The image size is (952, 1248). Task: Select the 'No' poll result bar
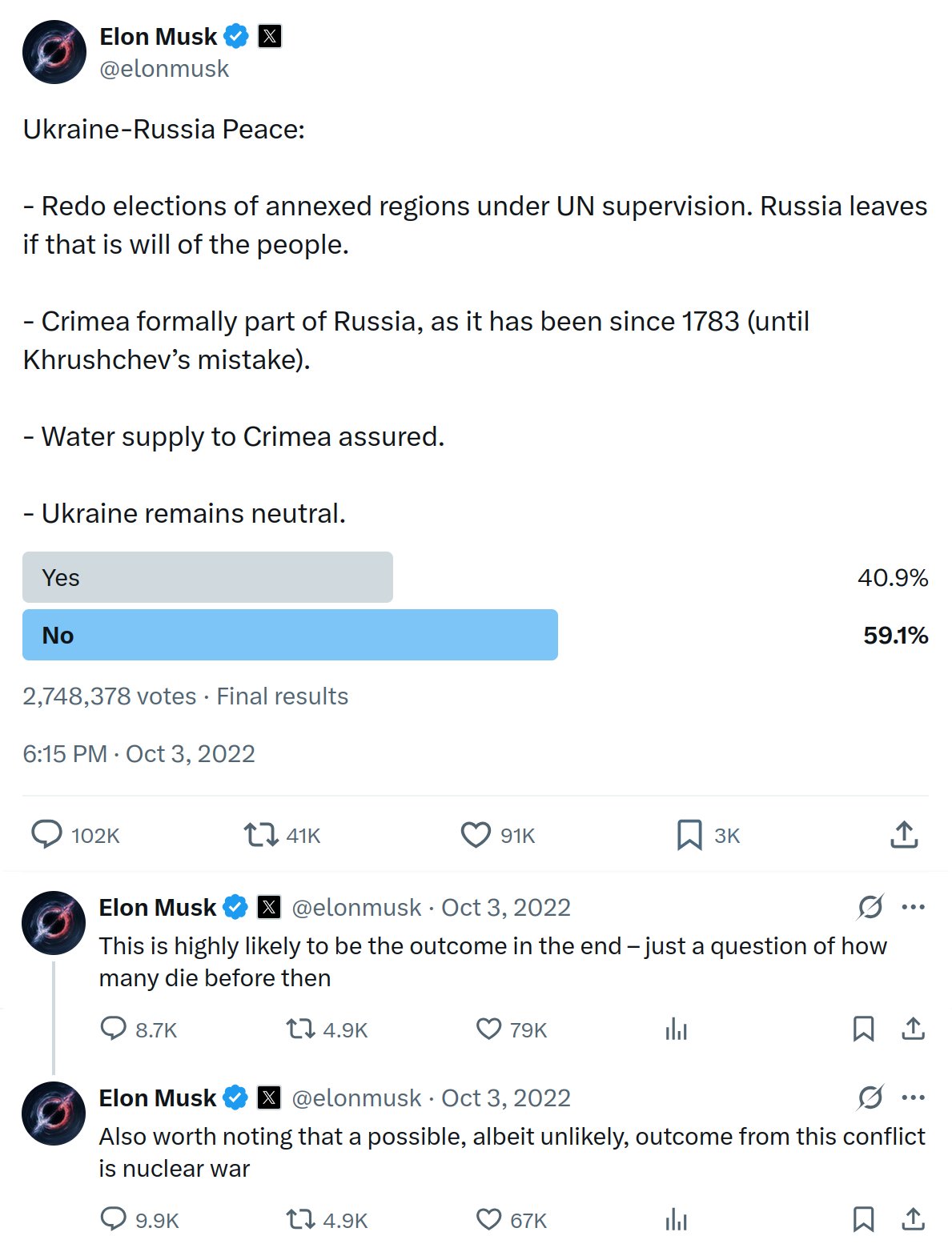(x=290, y=635)
